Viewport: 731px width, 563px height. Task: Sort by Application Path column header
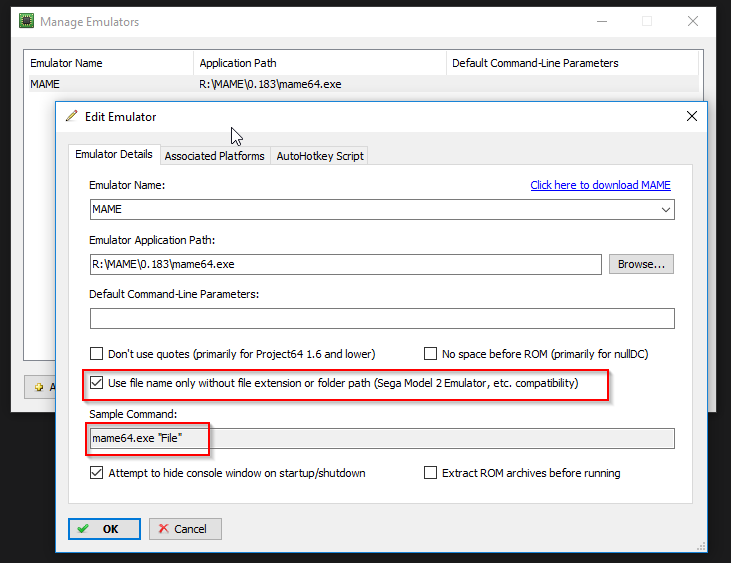[x=320, y=63]
